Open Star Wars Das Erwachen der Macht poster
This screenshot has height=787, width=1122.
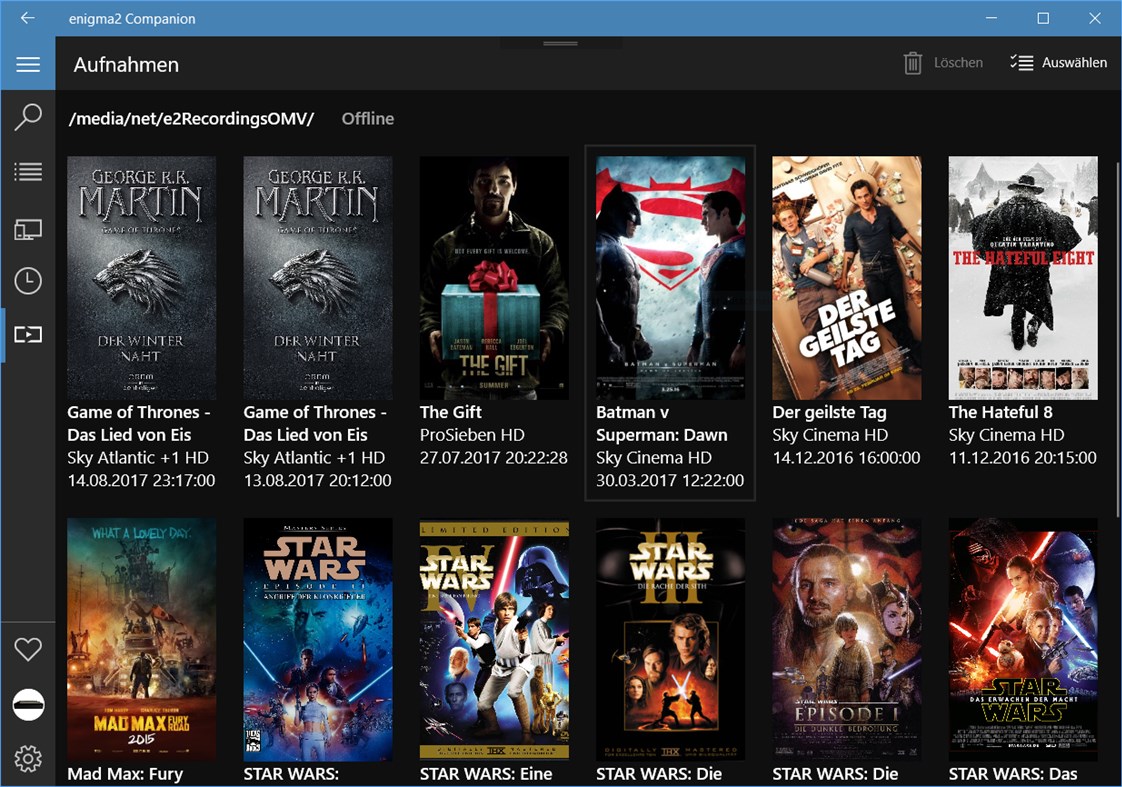[x=1023, y=640]
